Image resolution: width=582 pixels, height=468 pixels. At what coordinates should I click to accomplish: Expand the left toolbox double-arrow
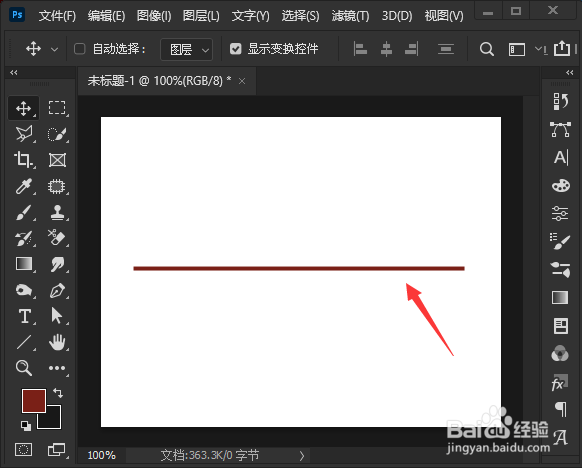click(14, 72)
